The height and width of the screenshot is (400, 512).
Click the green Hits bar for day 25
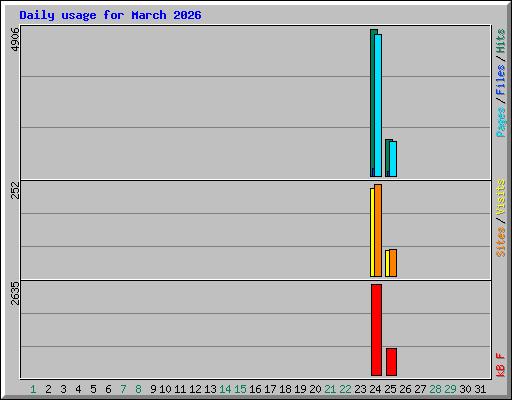point(387,157)
